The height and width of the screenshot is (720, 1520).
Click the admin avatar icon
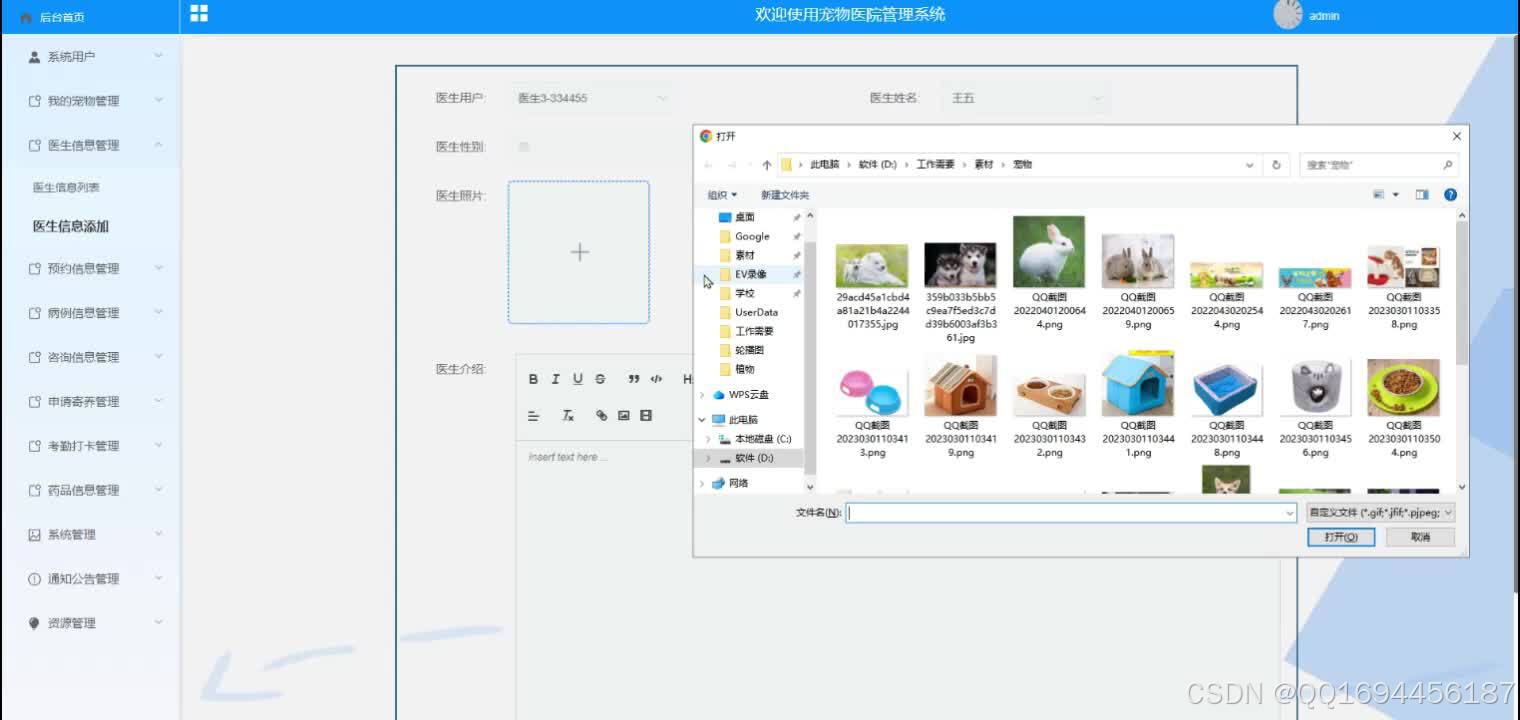pos(1288,14)
